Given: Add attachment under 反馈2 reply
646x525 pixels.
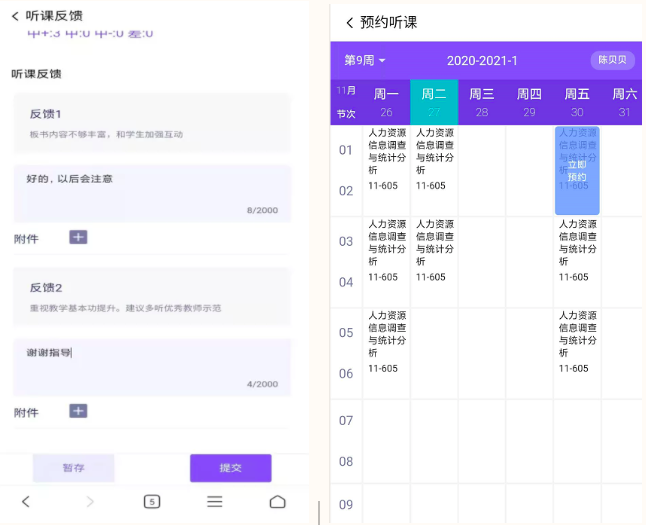Looking at the screenshot, I should [78, 411].
